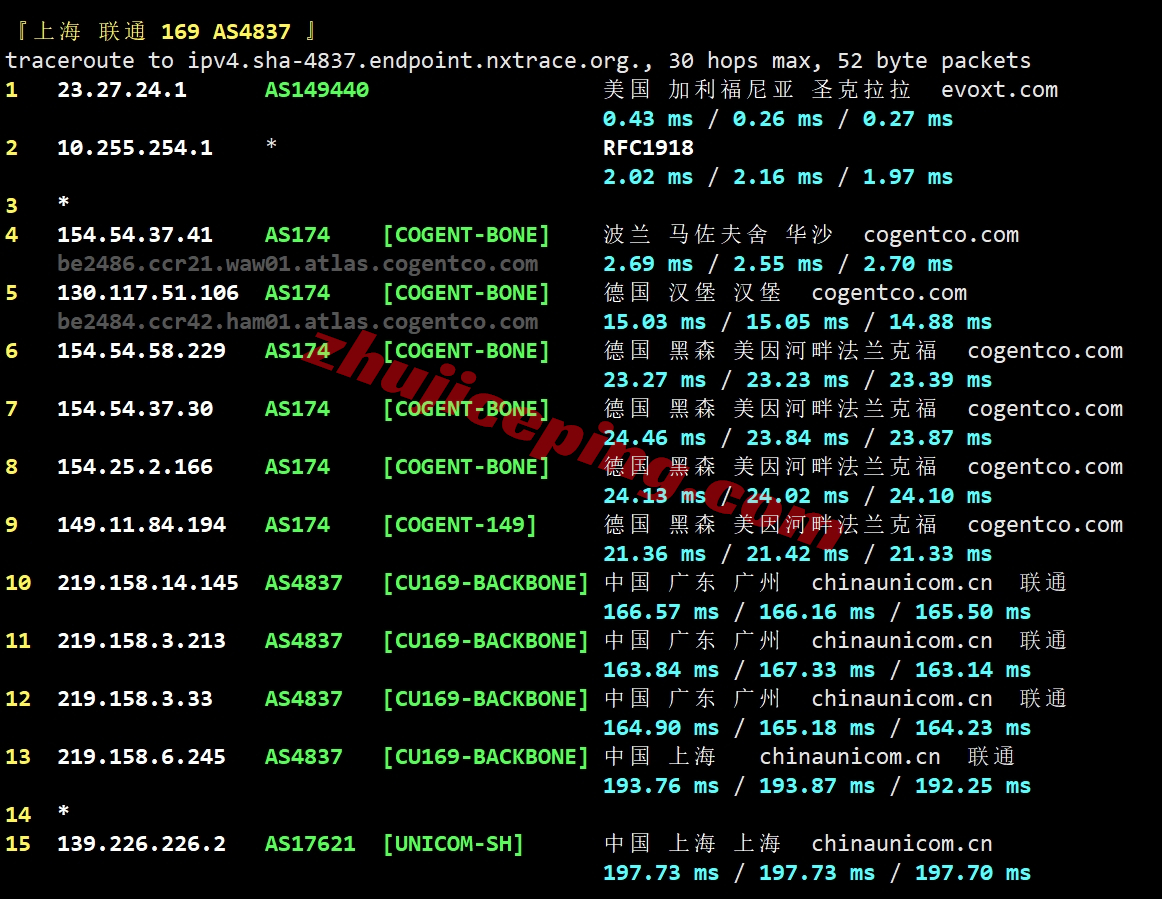
Task: Click 'AS174' in the 154.54.37.41 row
Action: (297, 235)
